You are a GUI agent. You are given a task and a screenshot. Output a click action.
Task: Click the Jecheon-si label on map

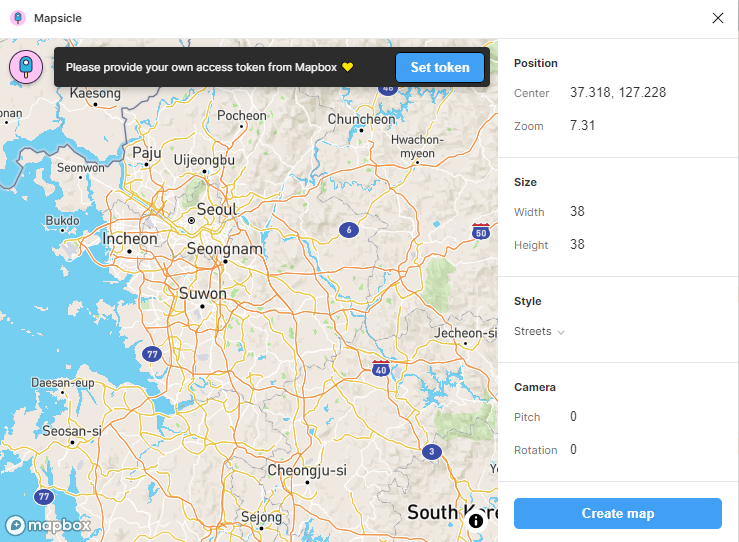click(x=466, y=333)
